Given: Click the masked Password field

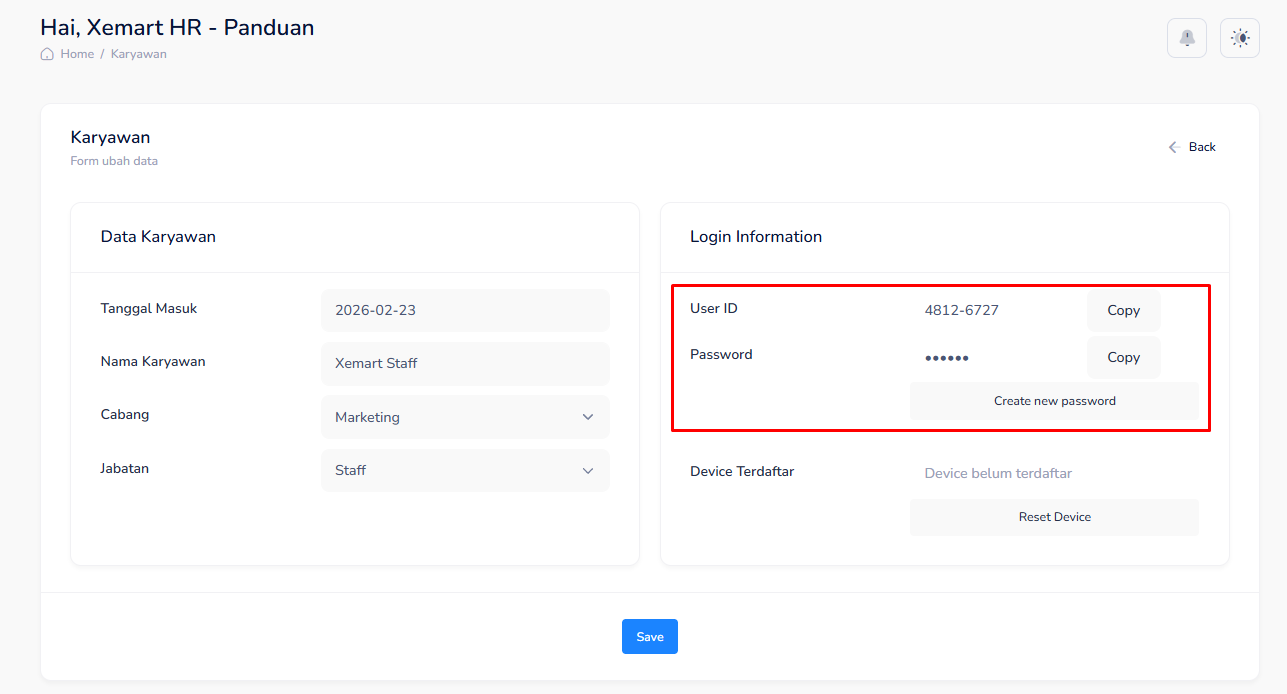Looking at the screenshot, I should click(947, 358).
